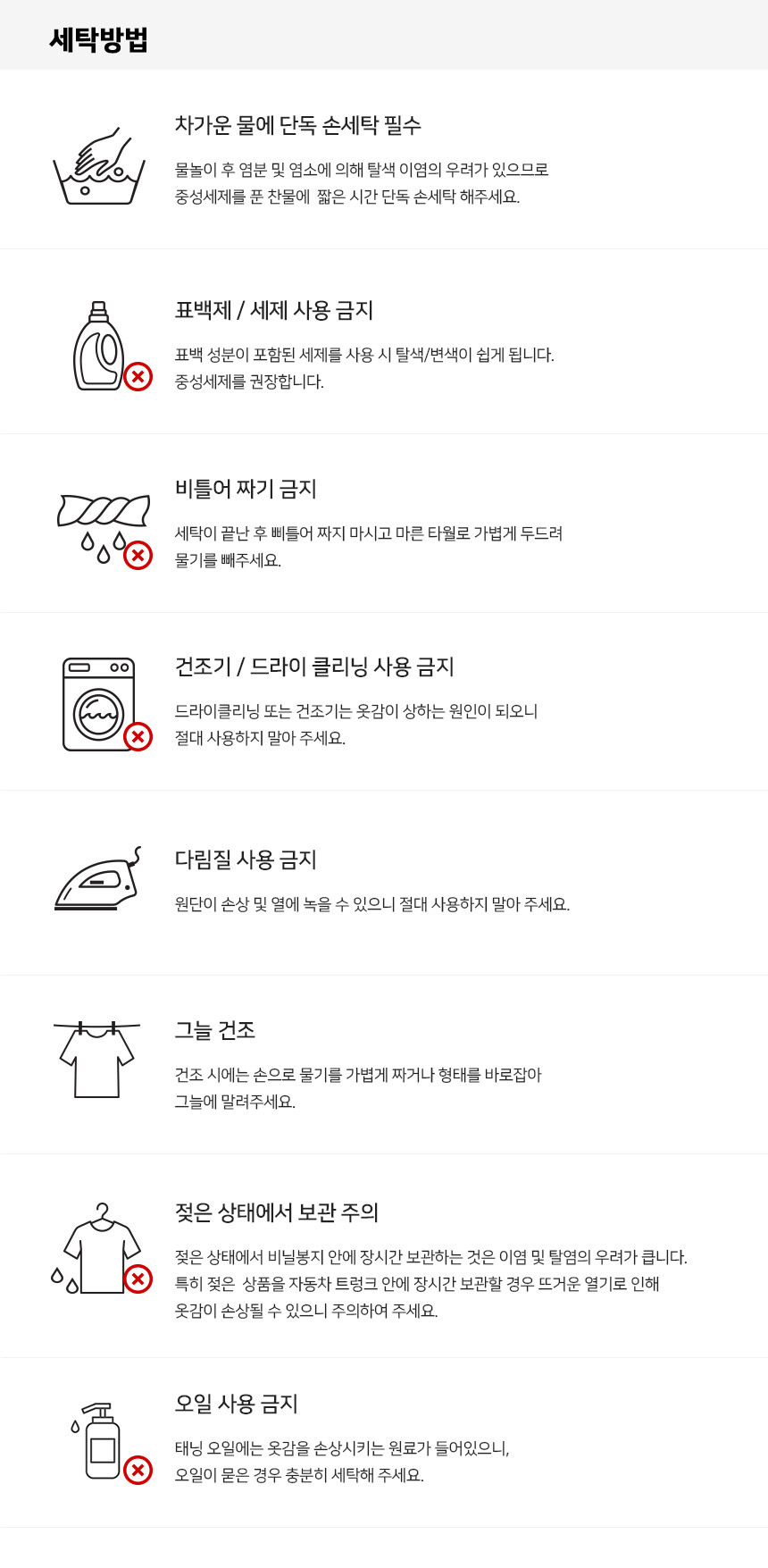768x1568 pixels.
Task: Click the hand wash basin icon
Action: [99, 166]
